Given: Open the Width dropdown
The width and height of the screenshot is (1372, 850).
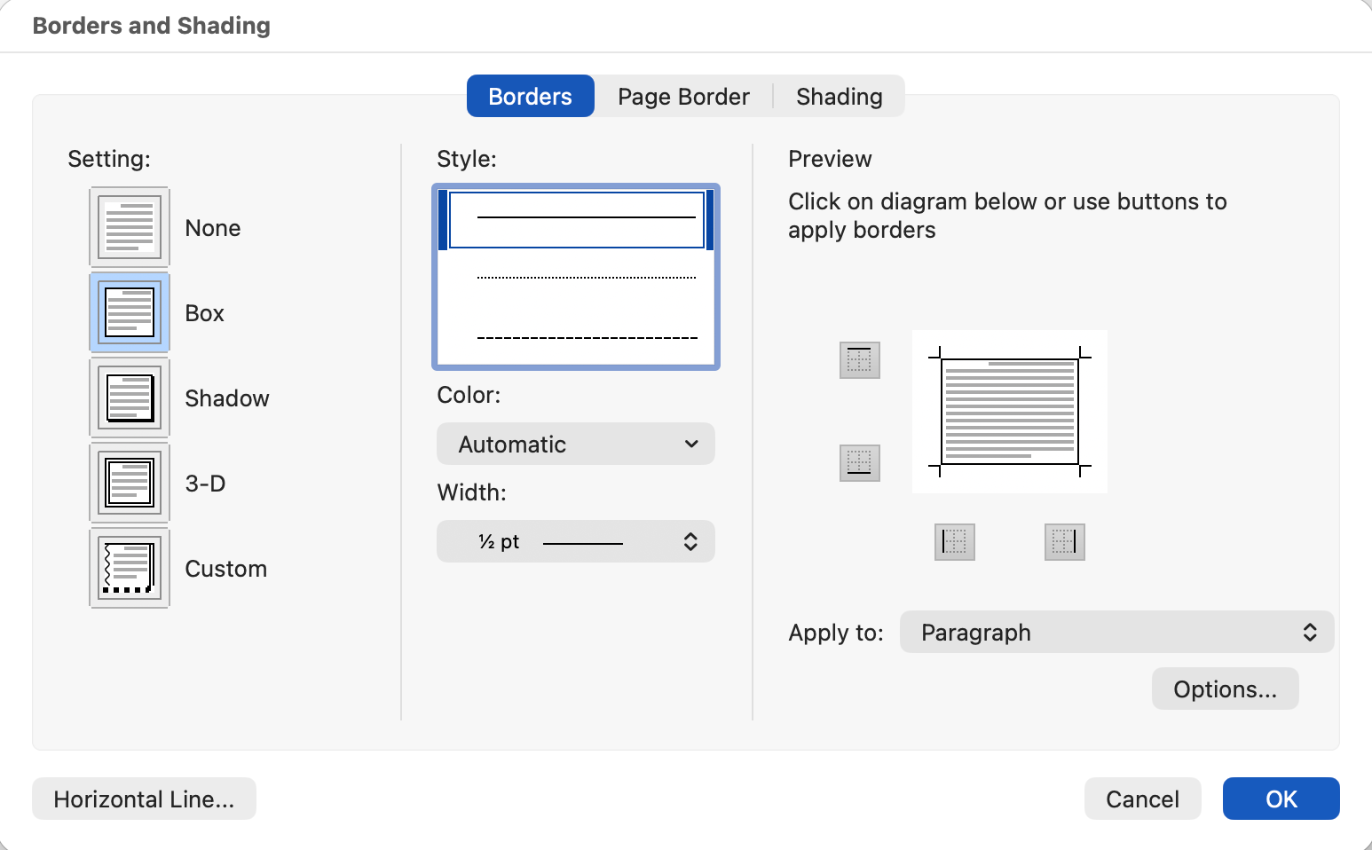Looking at the screenshot, I should [575, 541].
